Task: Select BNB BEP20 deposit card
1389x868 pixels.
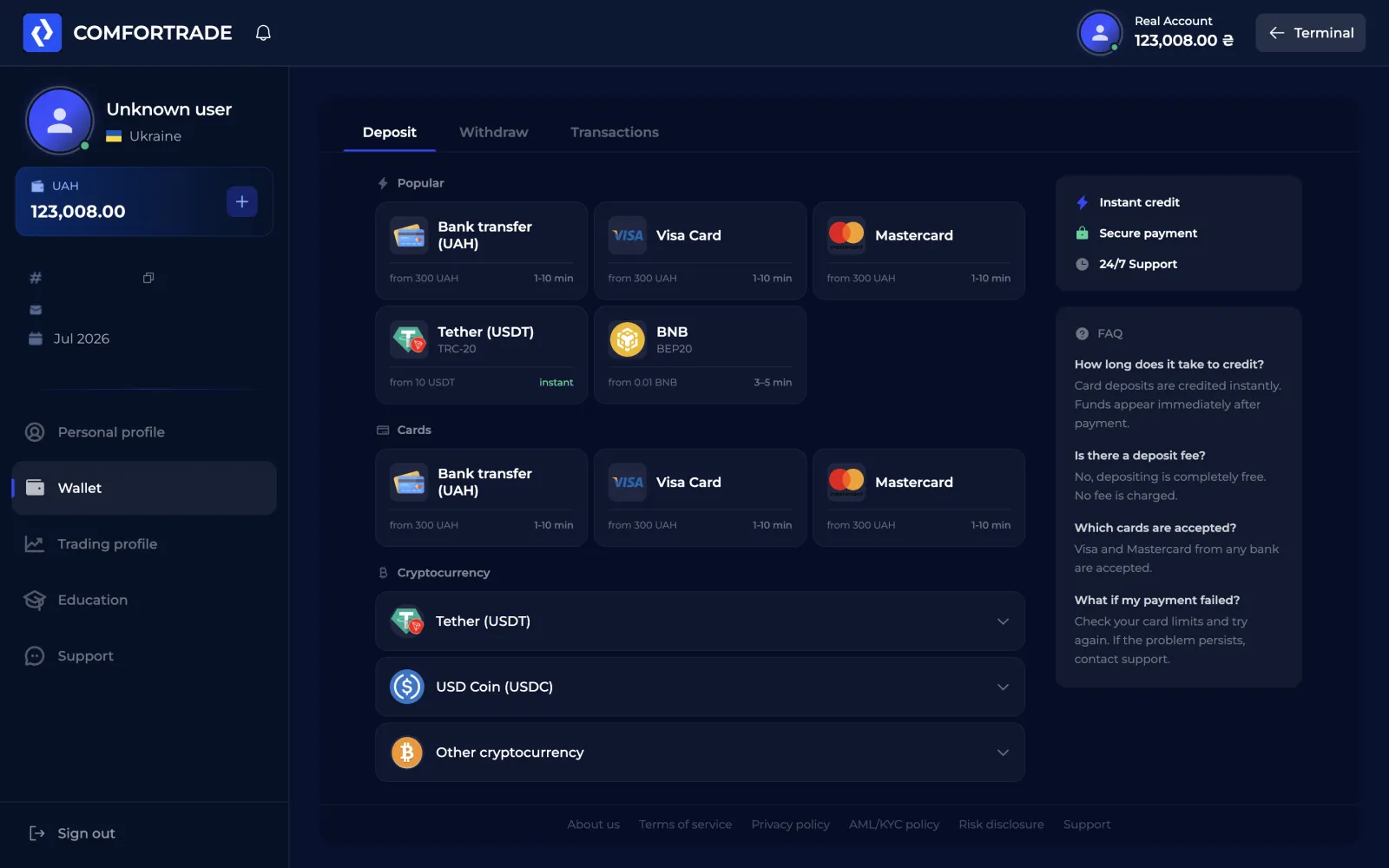Action: (x=701, y=355)
